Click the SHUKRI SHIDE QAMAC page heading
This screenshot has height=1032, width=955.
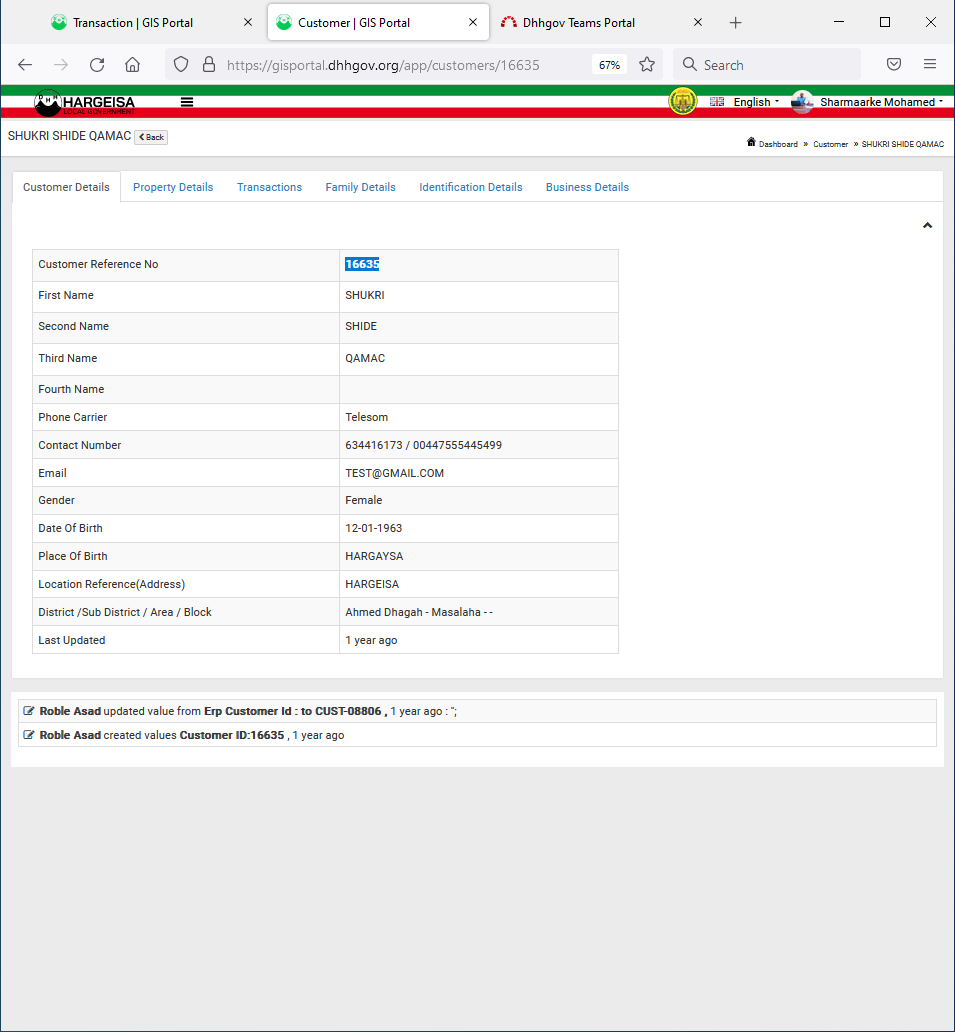(x=69, y=136)
